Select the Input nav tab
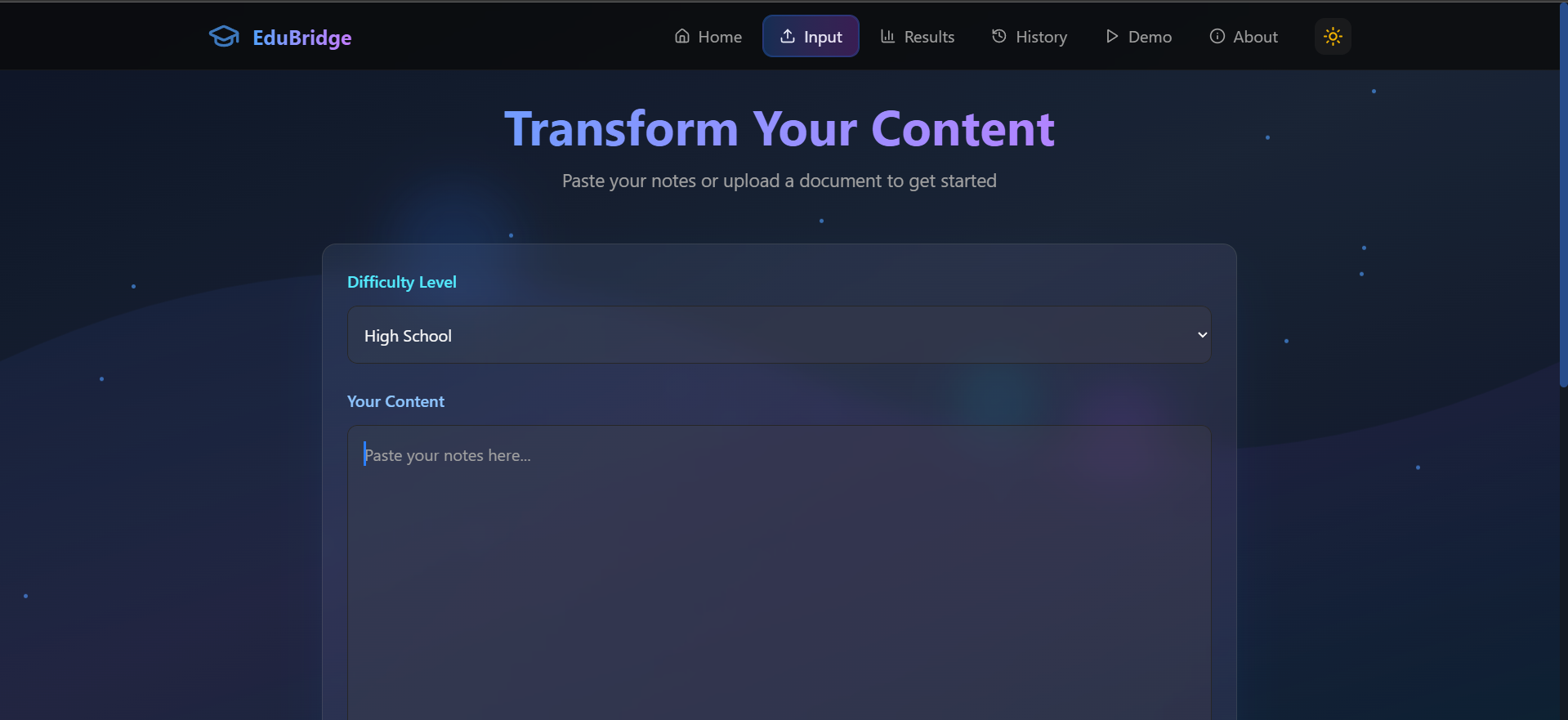Viewport: 1568px width, 720px height. click(811, 37)
